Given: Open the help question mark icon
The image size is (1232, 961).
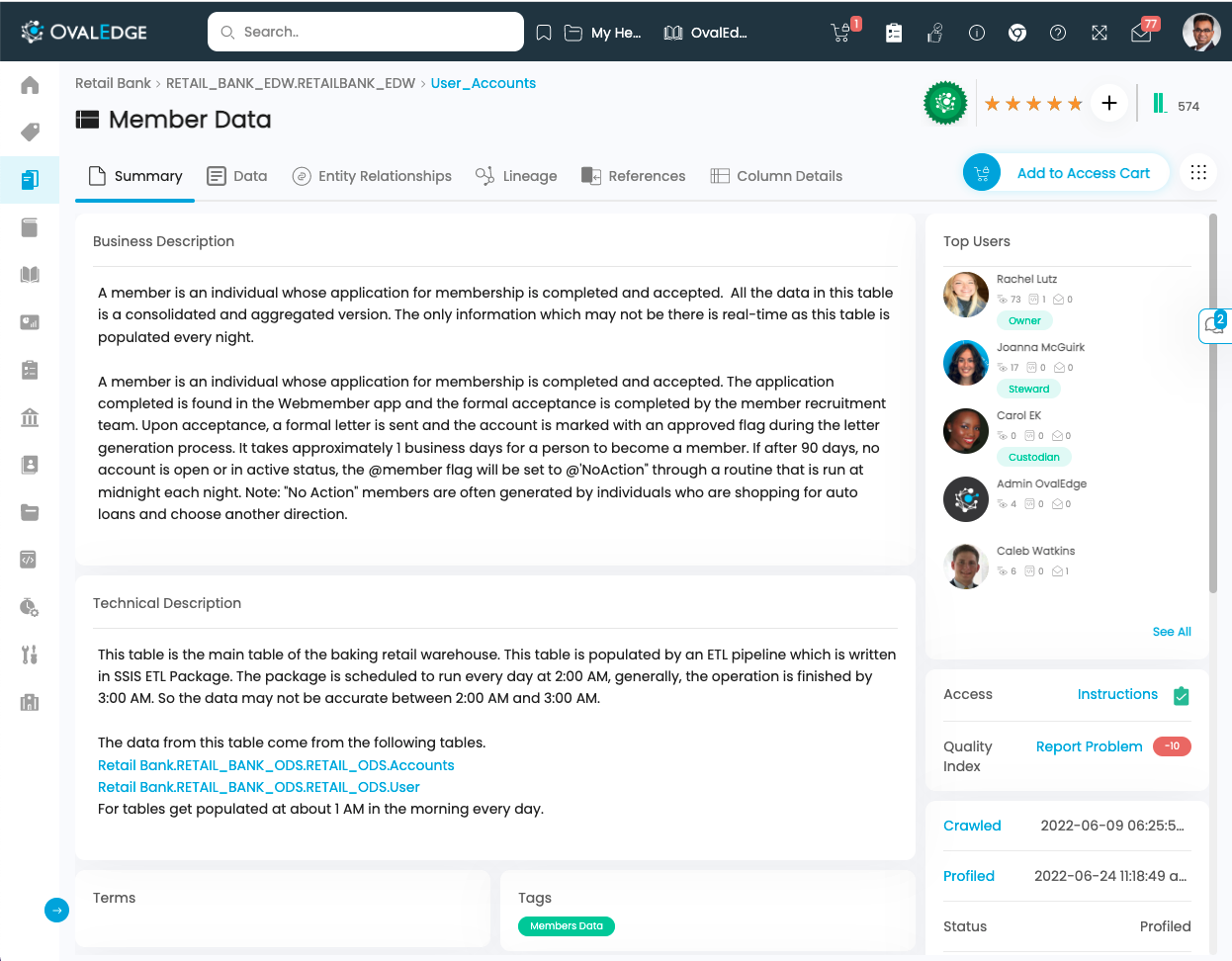Looking at the screenshot, I should 1058,33.
